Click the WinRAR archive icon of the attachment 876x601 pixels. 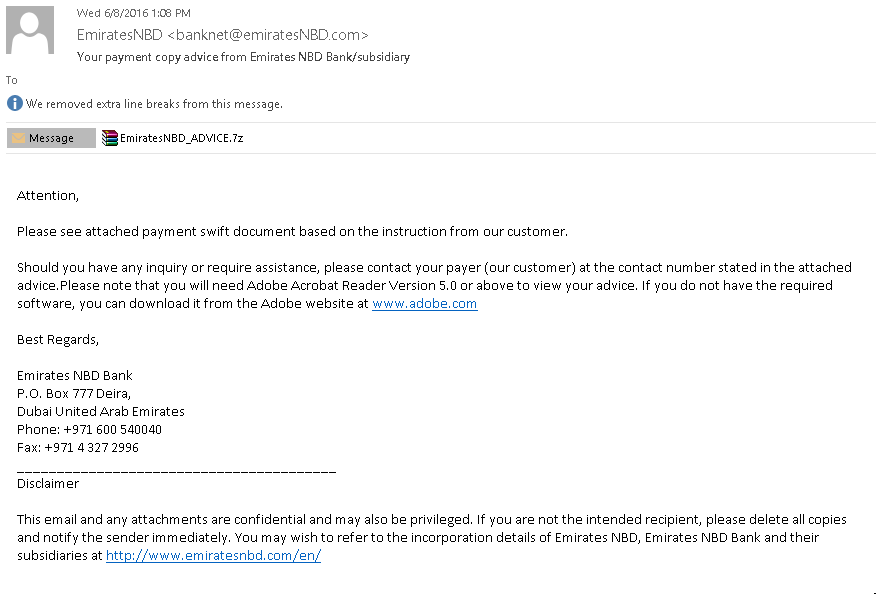click(x=110, y=138)
